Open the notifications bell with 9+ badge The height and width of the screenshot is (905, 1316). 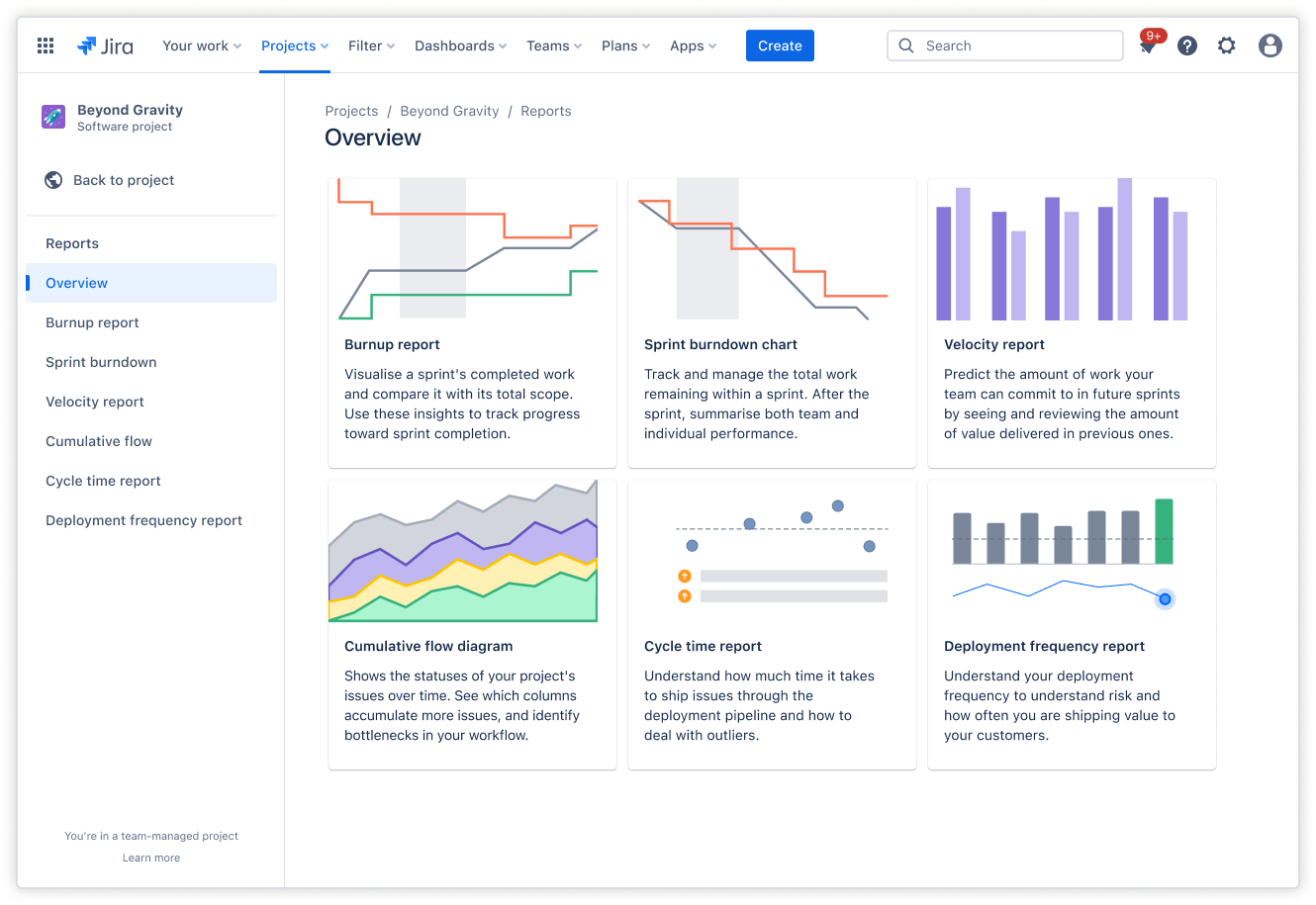pyautogui.click(x=1148, y=45)
